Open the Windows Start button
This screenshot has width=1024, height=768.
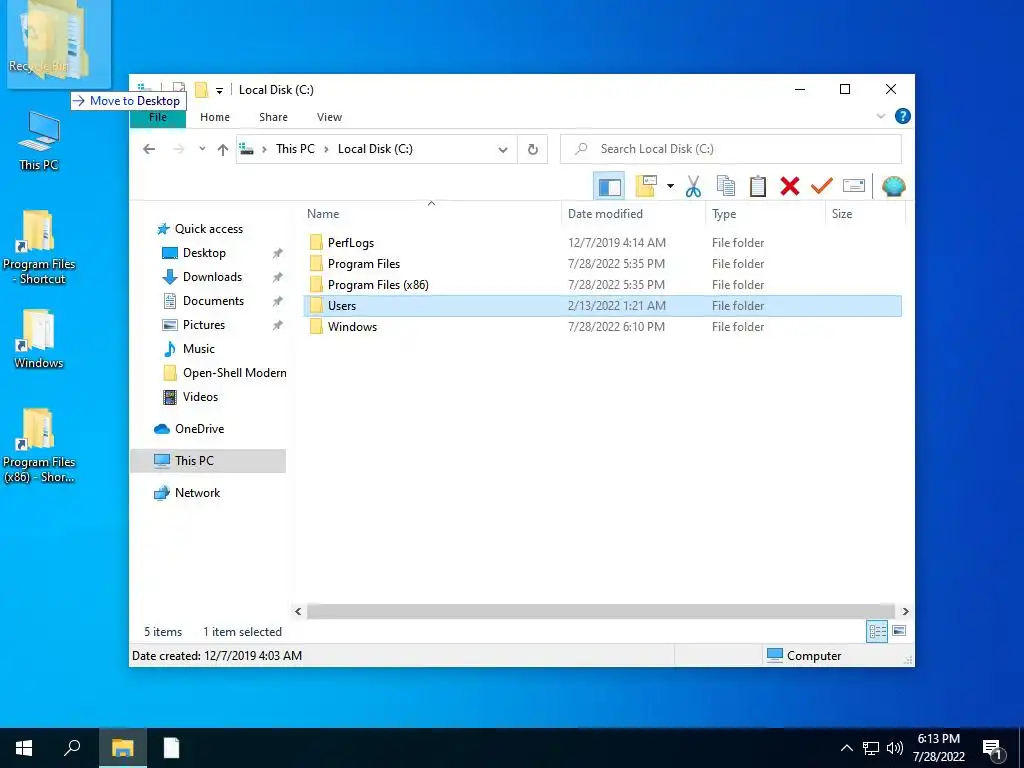pyautogui.click(x=24, y=748)
